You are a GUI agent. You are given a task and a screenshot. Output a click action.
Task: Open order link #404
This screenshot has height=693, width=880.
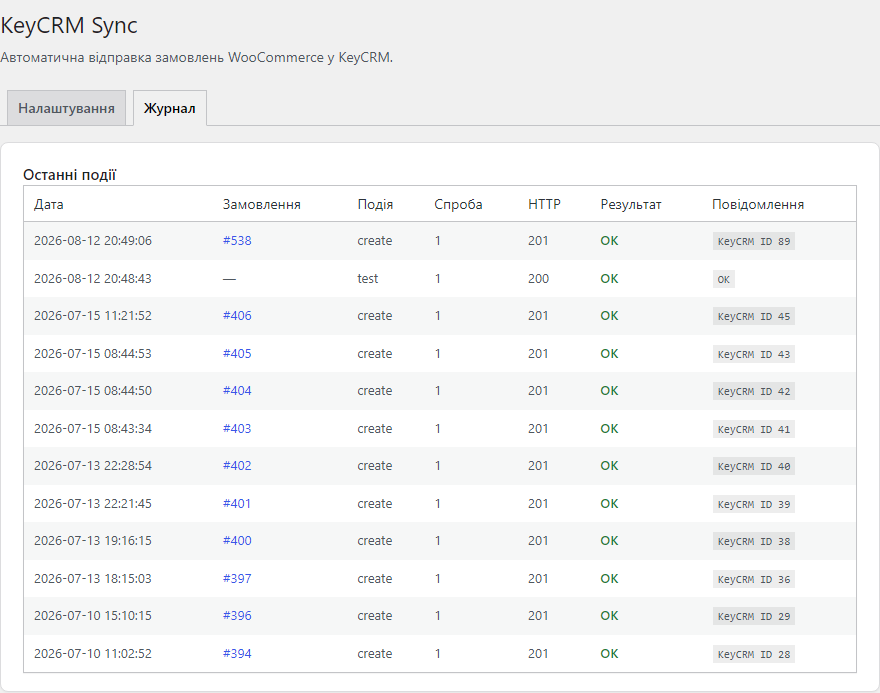coord(237,391)
